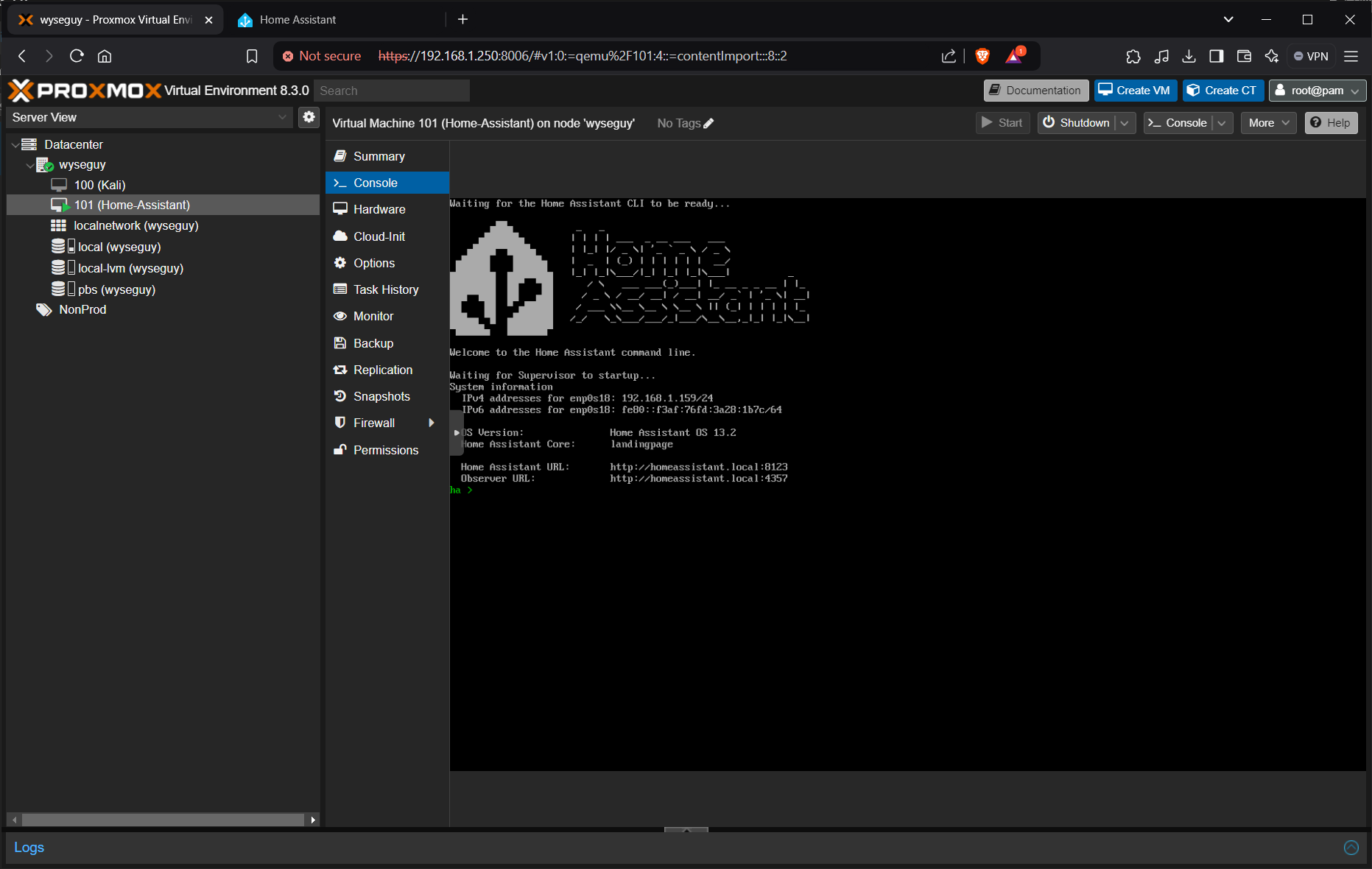1372x869 pixels.
Task: Expand the Console dropdown arrow in toolbar
Action: (x=1222, y=123)
